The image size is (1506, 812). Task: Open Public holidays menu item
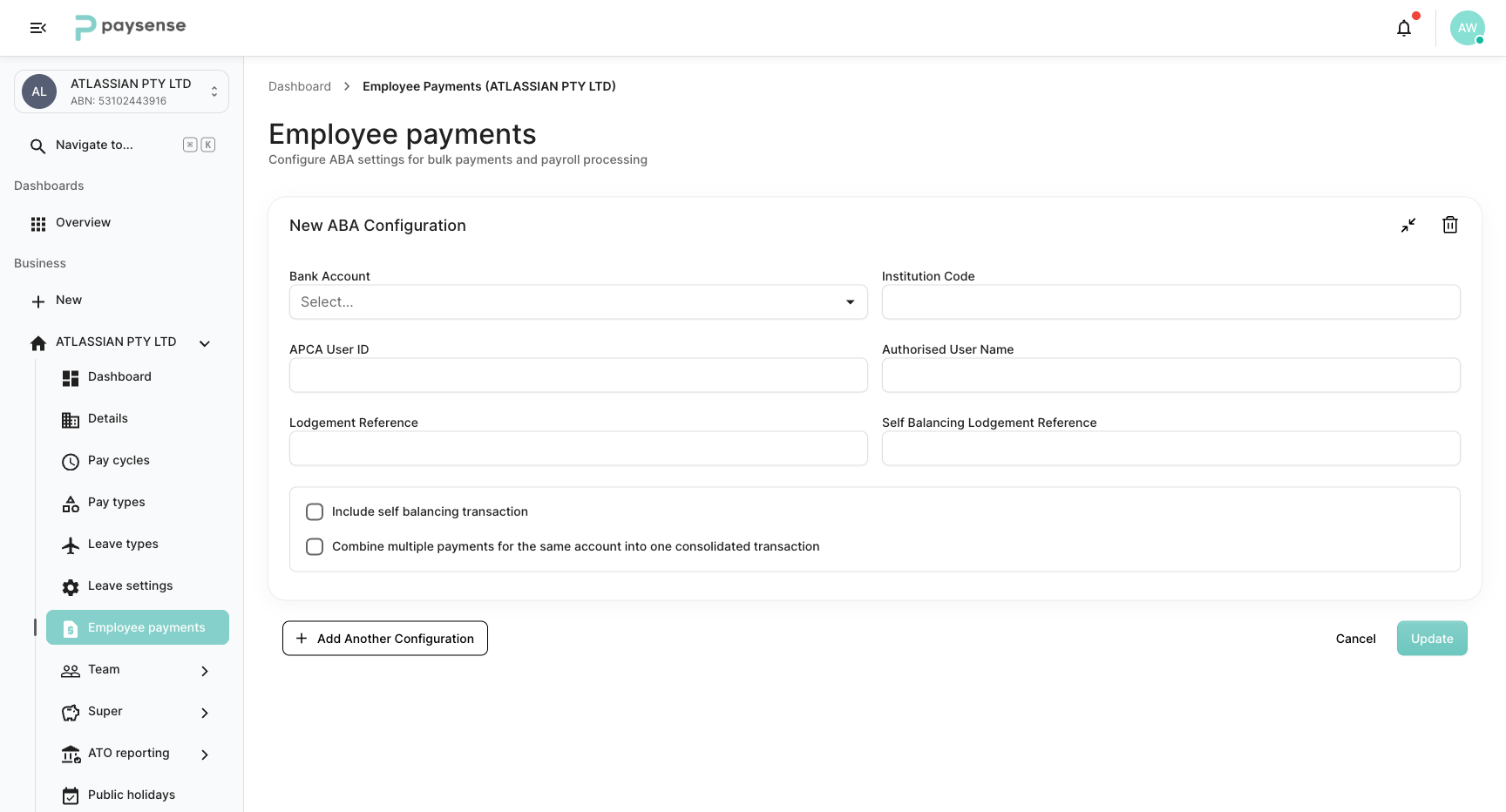tap(138, 795)
